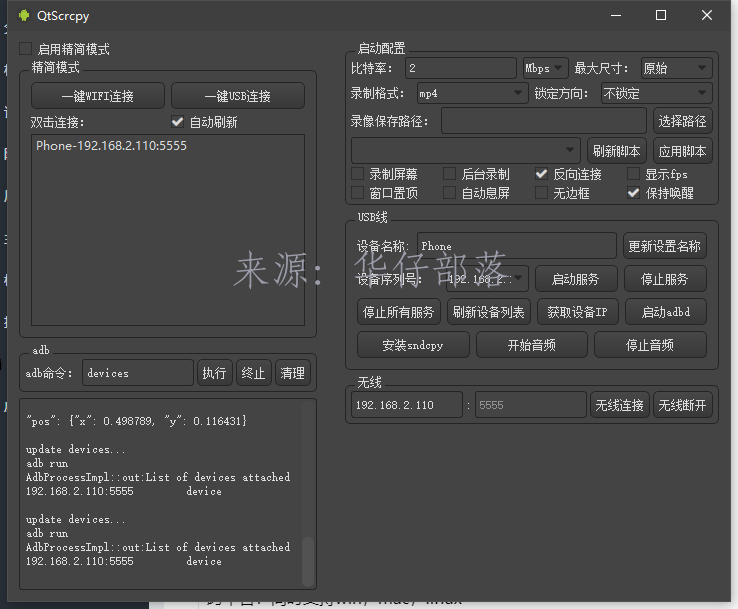Minimize the QtScrcpy window
738x609 pixels.
tap(616, 15)
